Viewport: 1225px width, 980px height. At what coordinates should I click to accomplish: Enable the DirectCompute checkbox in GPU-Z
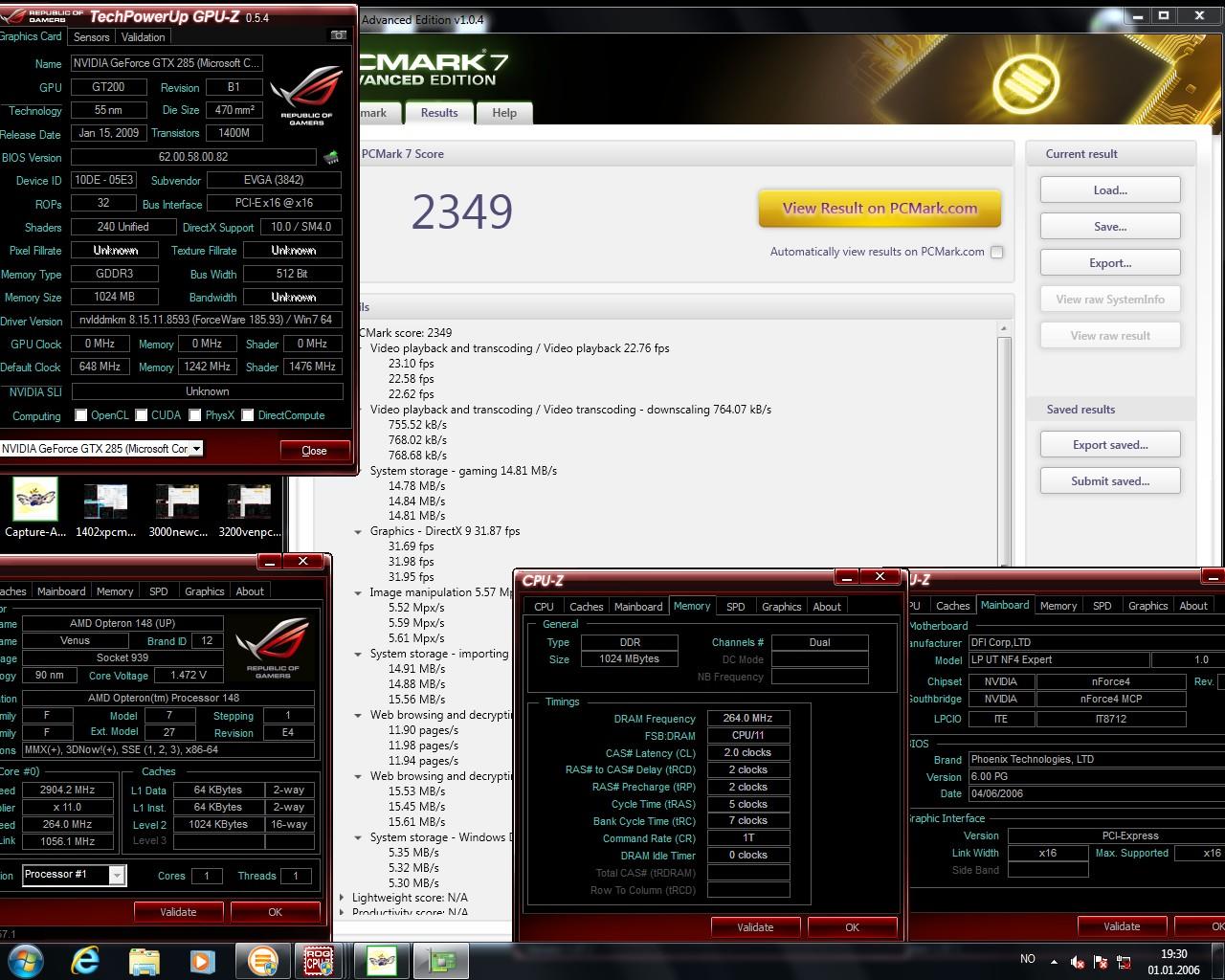point(248,415)
